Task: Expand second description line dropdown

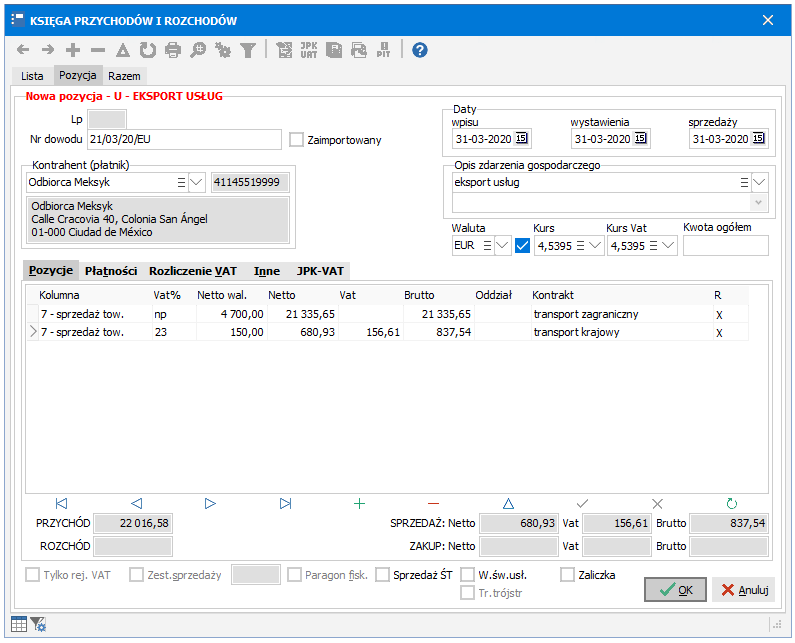Action: click(x=758, y=203)
